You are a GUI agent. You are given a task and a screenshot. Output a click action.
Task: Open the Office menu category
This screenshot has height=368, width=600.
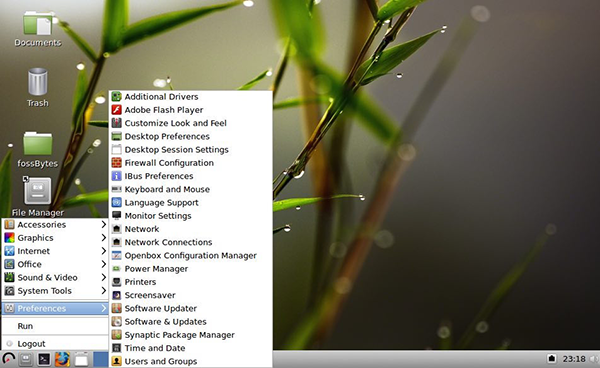click(55, 264)
